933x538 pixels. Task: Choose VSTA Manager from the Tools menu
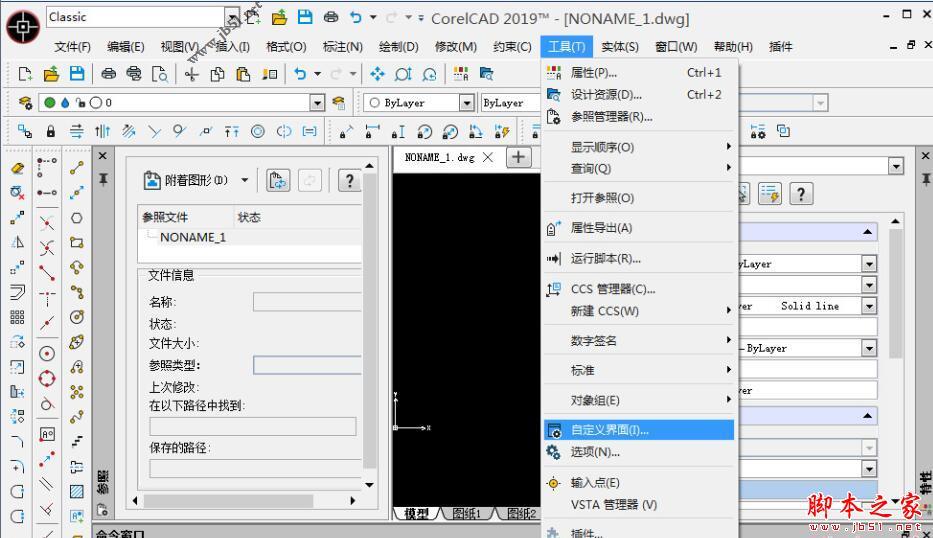638,505
